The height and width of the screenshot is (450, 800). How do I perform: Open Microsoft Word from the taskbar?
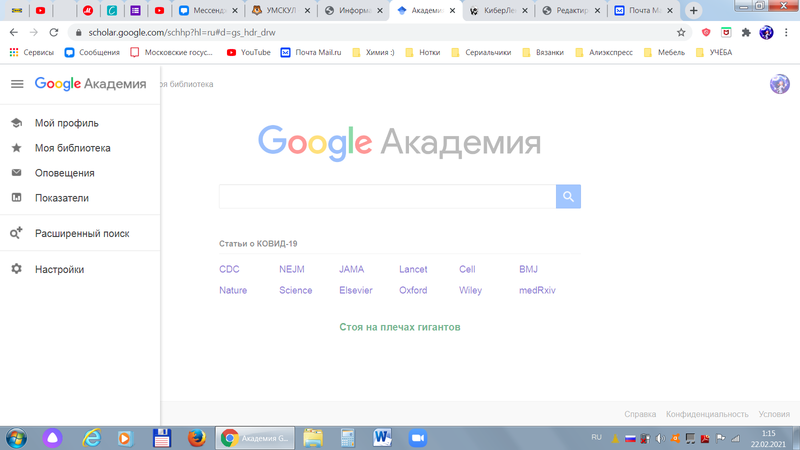382,438
